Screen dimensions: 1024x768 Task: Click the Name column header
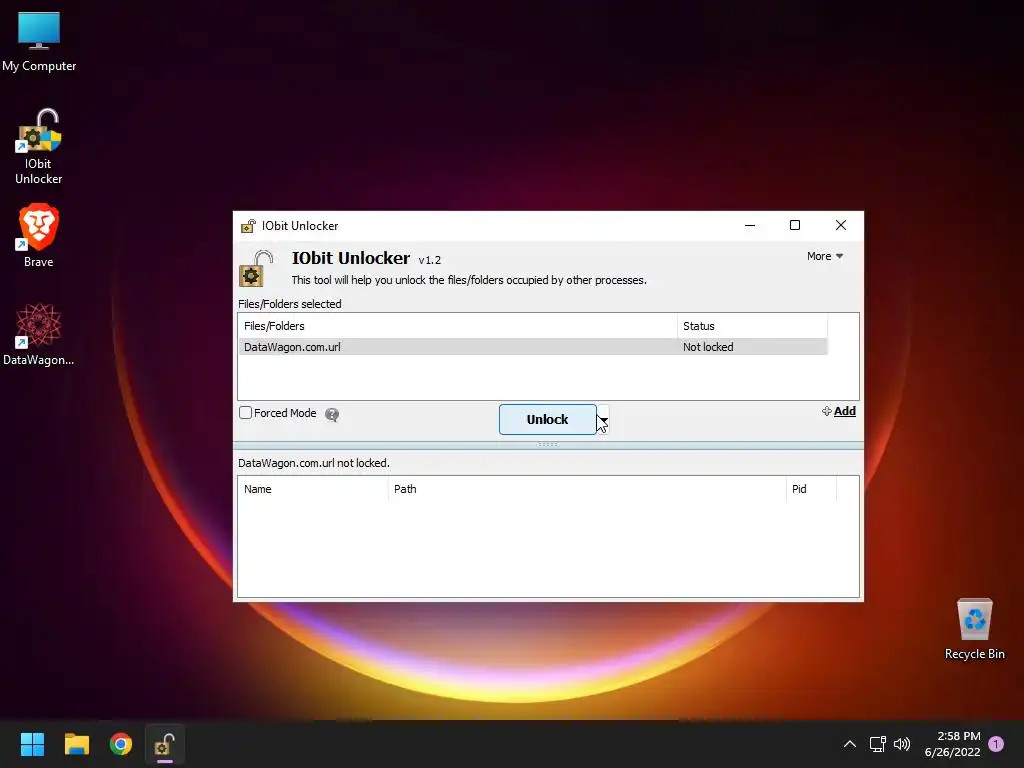313,489
